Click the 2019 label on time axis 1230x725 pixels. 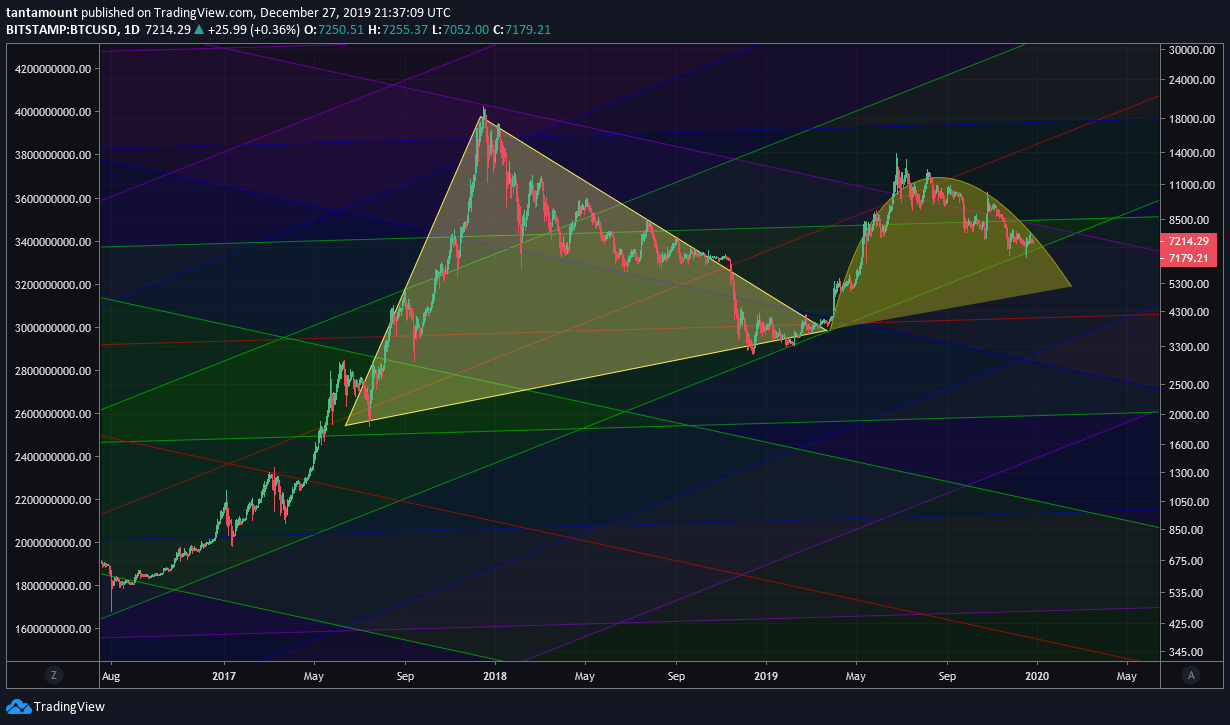pos(766,675)
